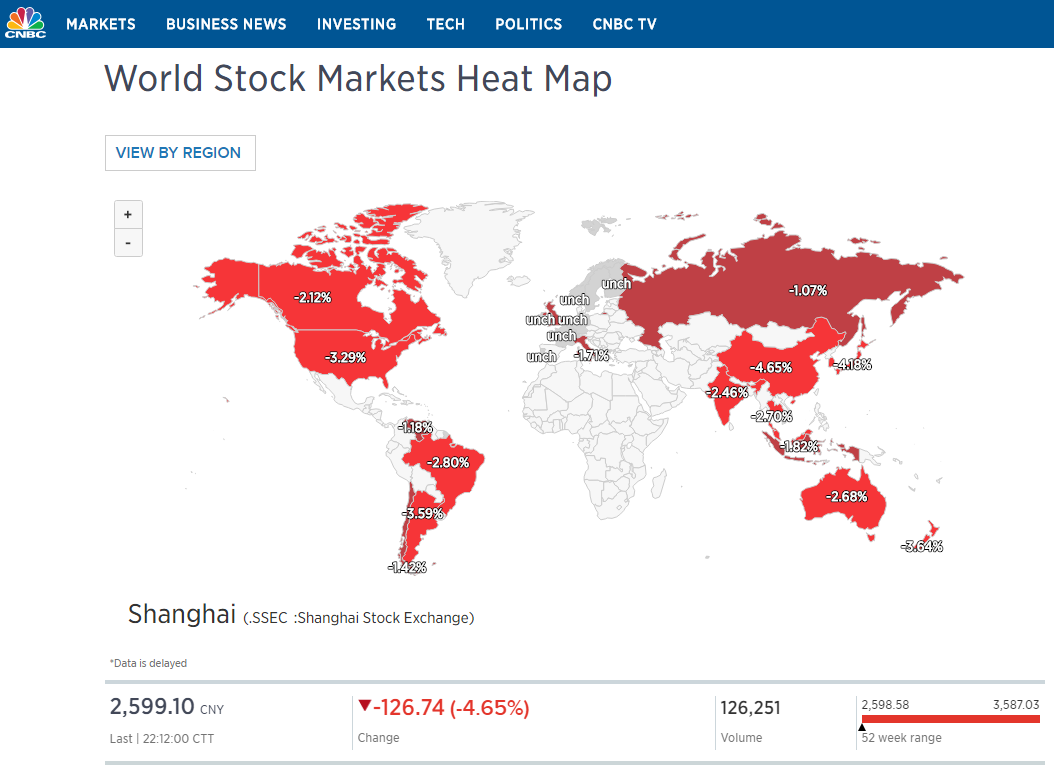Click the VIEW BY REGION button
Image resolution: width=1054 pixels, height=776 pixels.
(x=180, y=152)
